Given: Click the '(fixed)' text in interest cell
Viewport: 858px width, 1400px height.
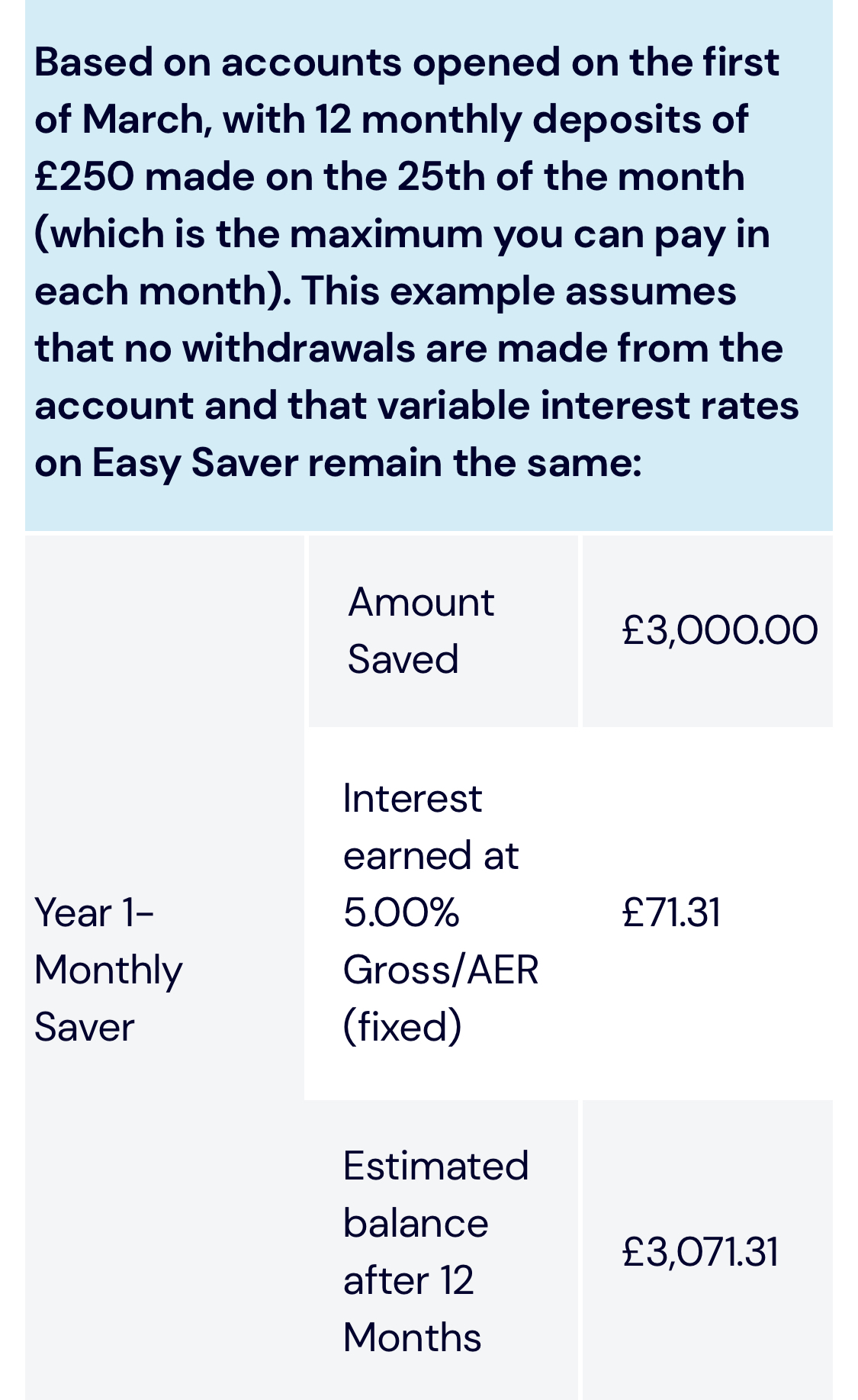Looking at the screenshot, I should [x=403, y=1028].
